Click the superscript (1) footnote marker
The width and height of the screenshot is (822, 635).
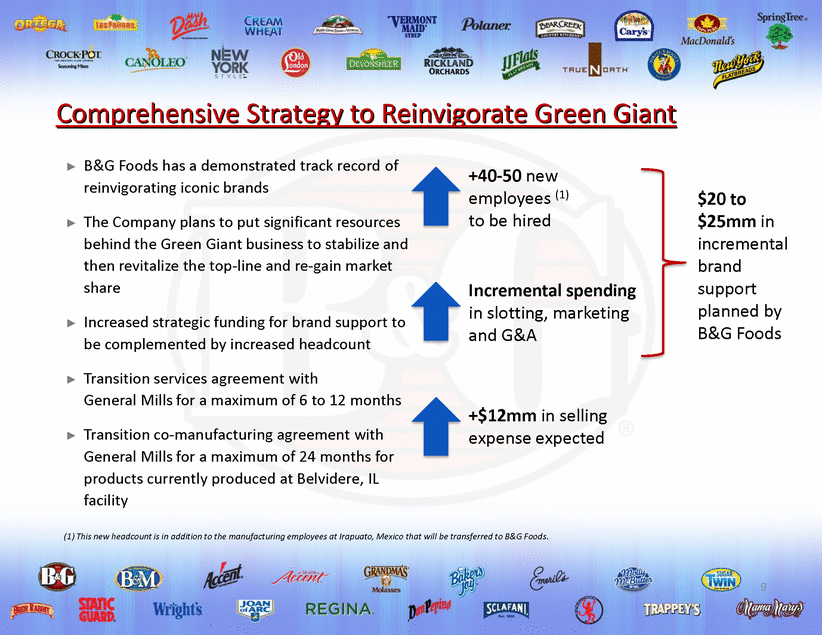click(562, 195)
